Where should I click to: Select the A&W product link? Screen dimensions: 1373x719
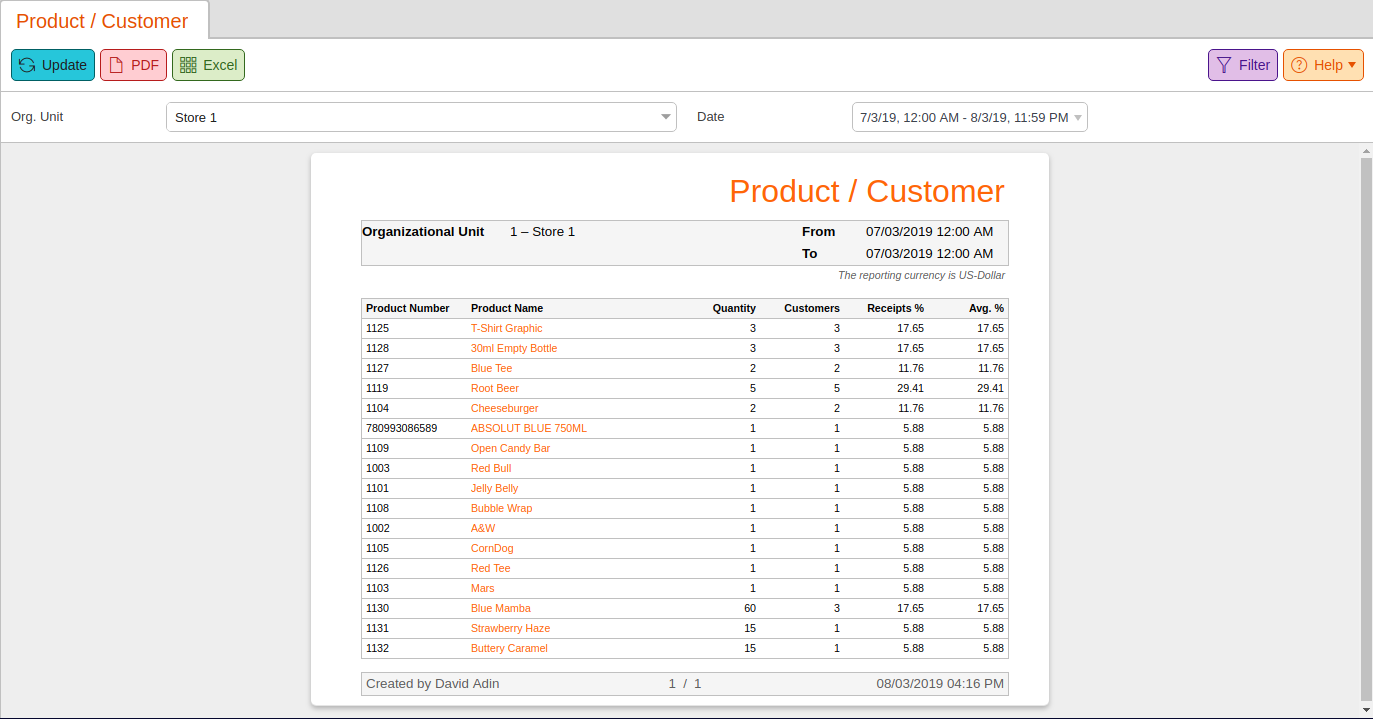pyautogui.click(x=483, y=528)
